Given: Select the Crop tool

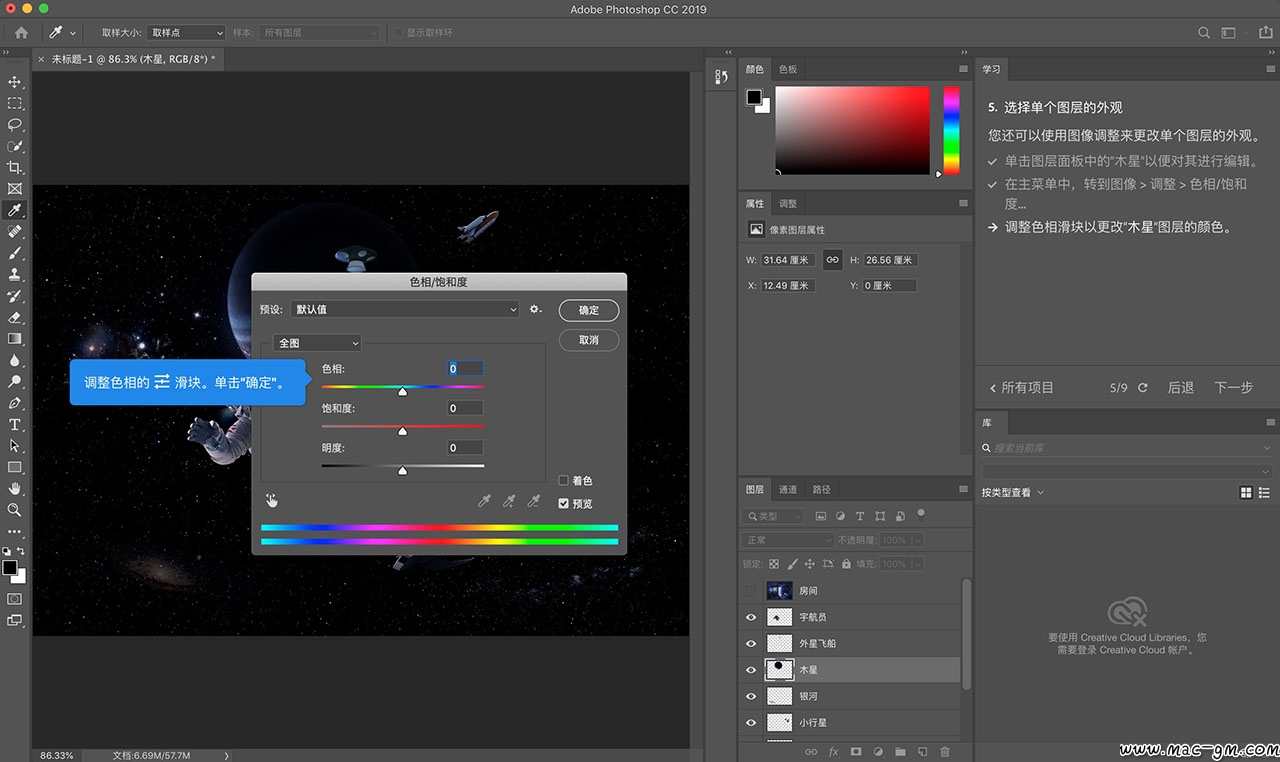Looking at the screenshot, I should click(15, 167).
